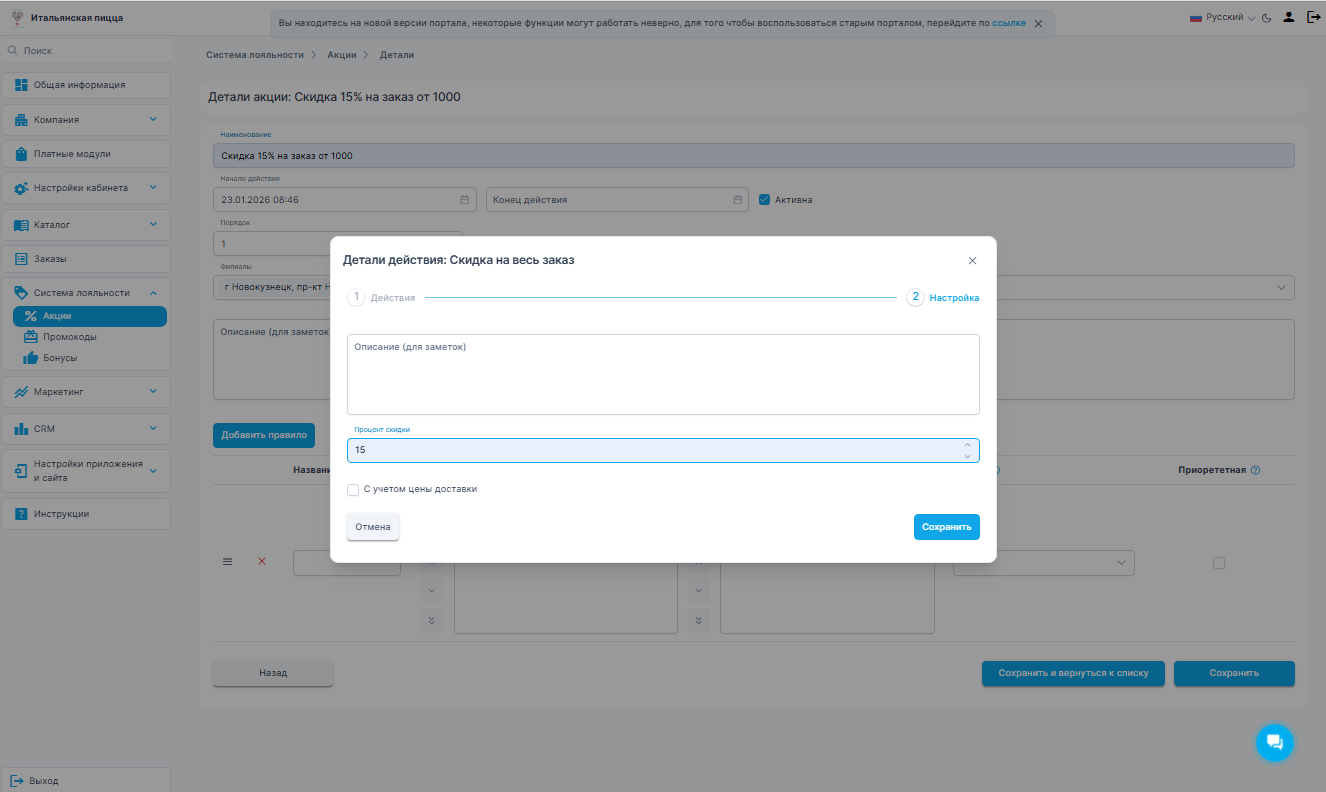This screenshot has height=792, width=1326.
Task: Check the Приорететная checkbox in rule row
Action: 1218,563
